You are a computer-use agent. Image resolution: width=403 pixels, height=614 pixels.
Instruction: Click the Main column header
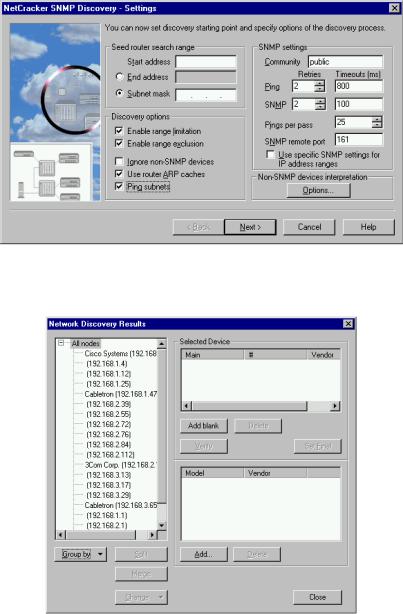pos(213,355)
